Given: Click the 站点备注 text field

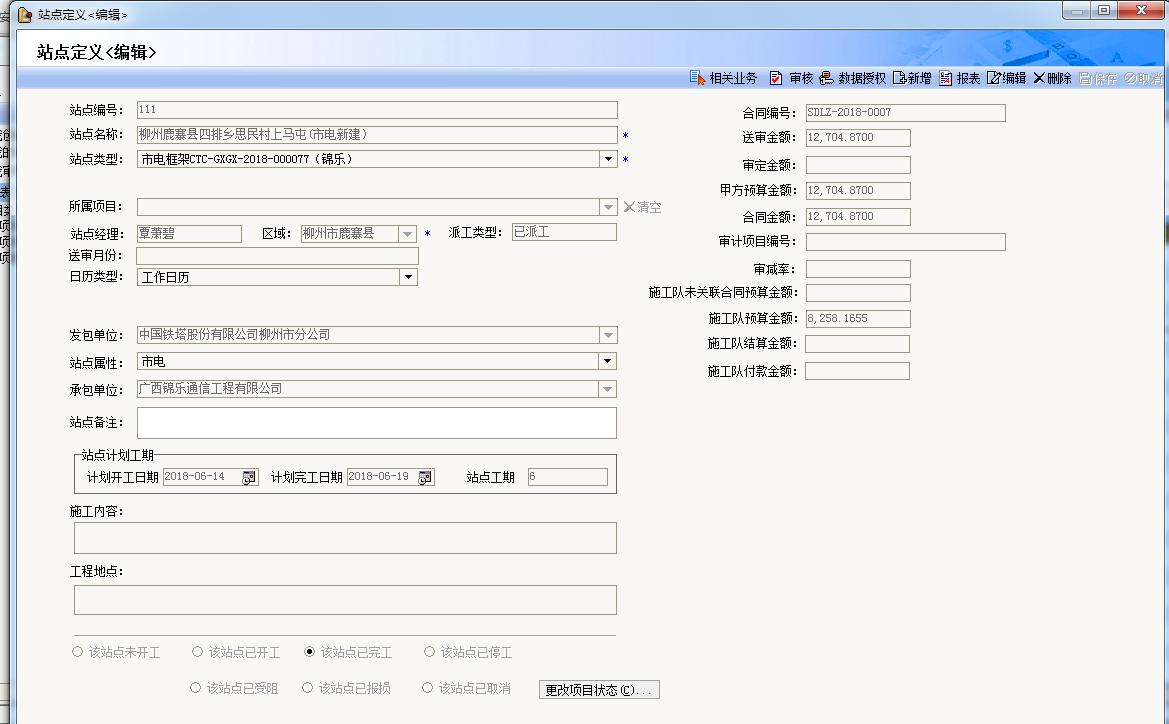Looking at the screenshot, I should (376, 423).
